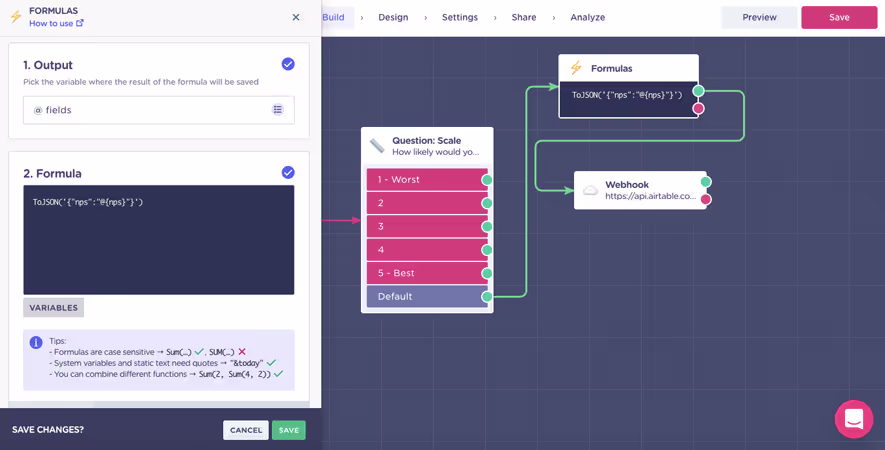
Task: Click the pink Save button in top bar
Action: coord(839,18)
